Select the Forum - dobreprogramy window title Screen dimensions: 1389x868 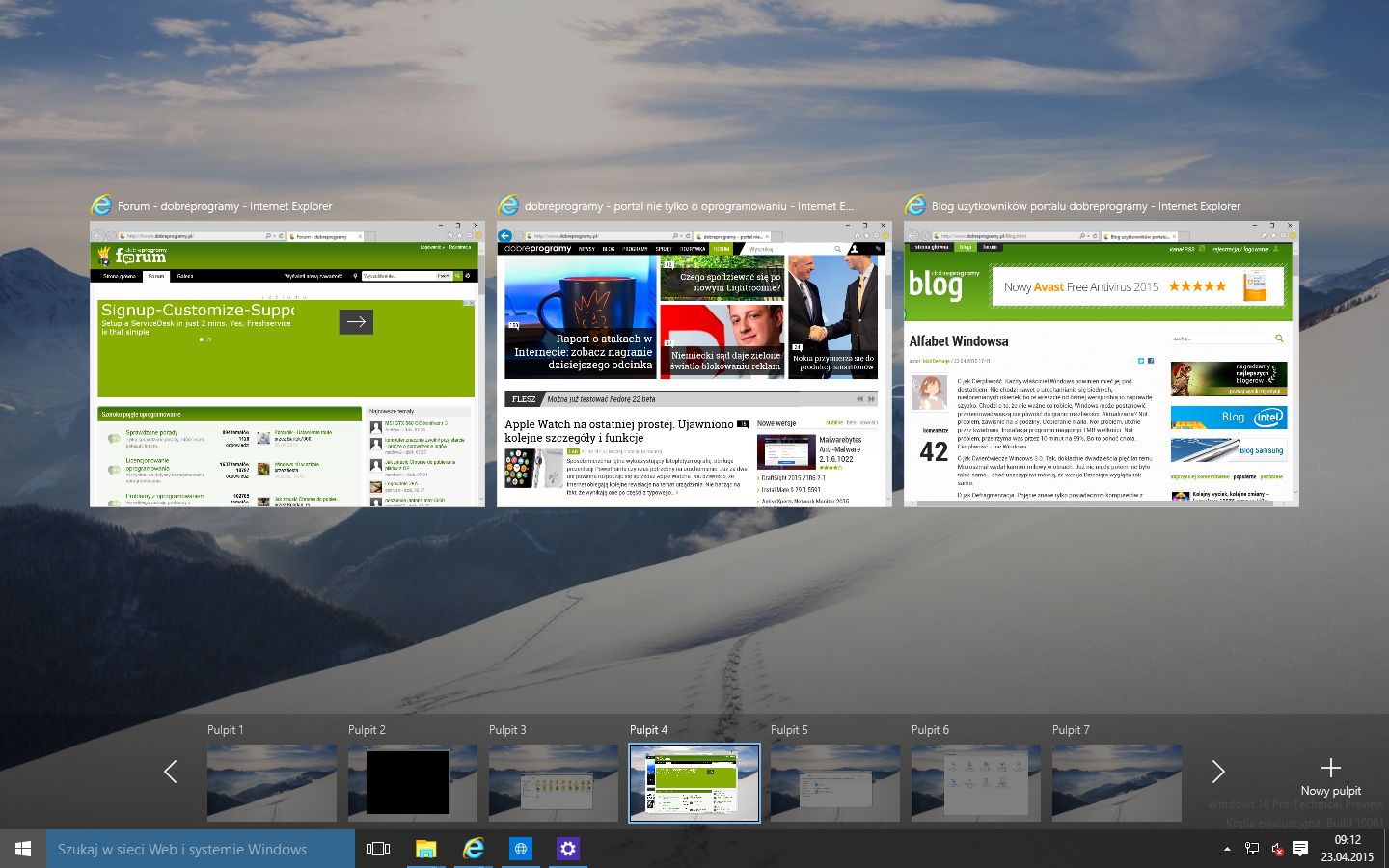click(x=225, y=206)
